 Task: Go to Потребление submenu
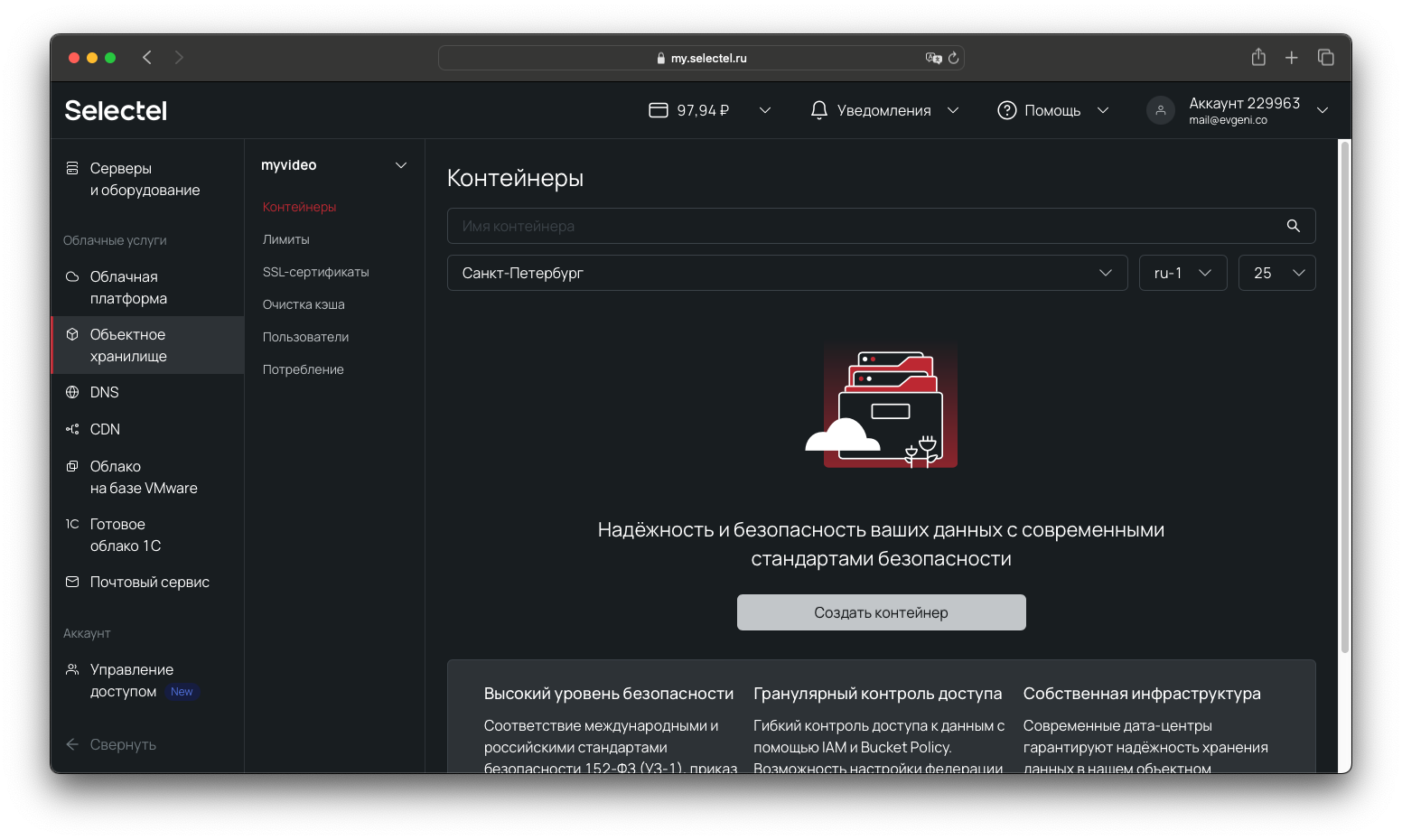click(304, 369)
